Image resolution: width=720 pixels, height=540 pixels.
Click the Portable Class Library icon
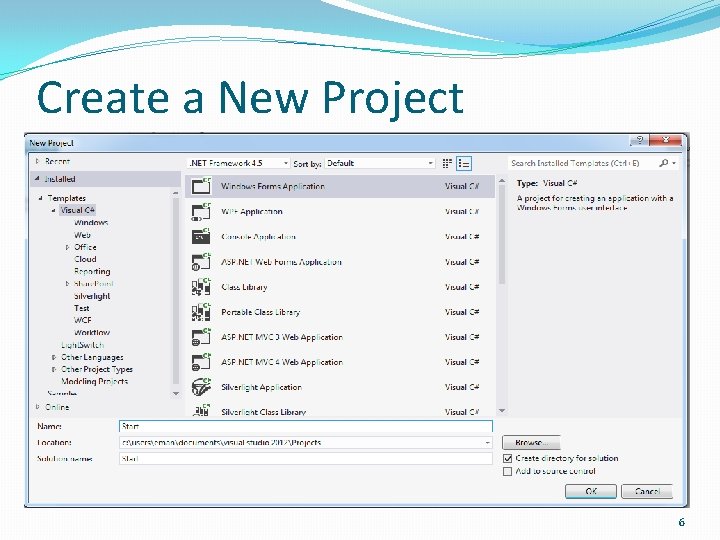(201, 312)
